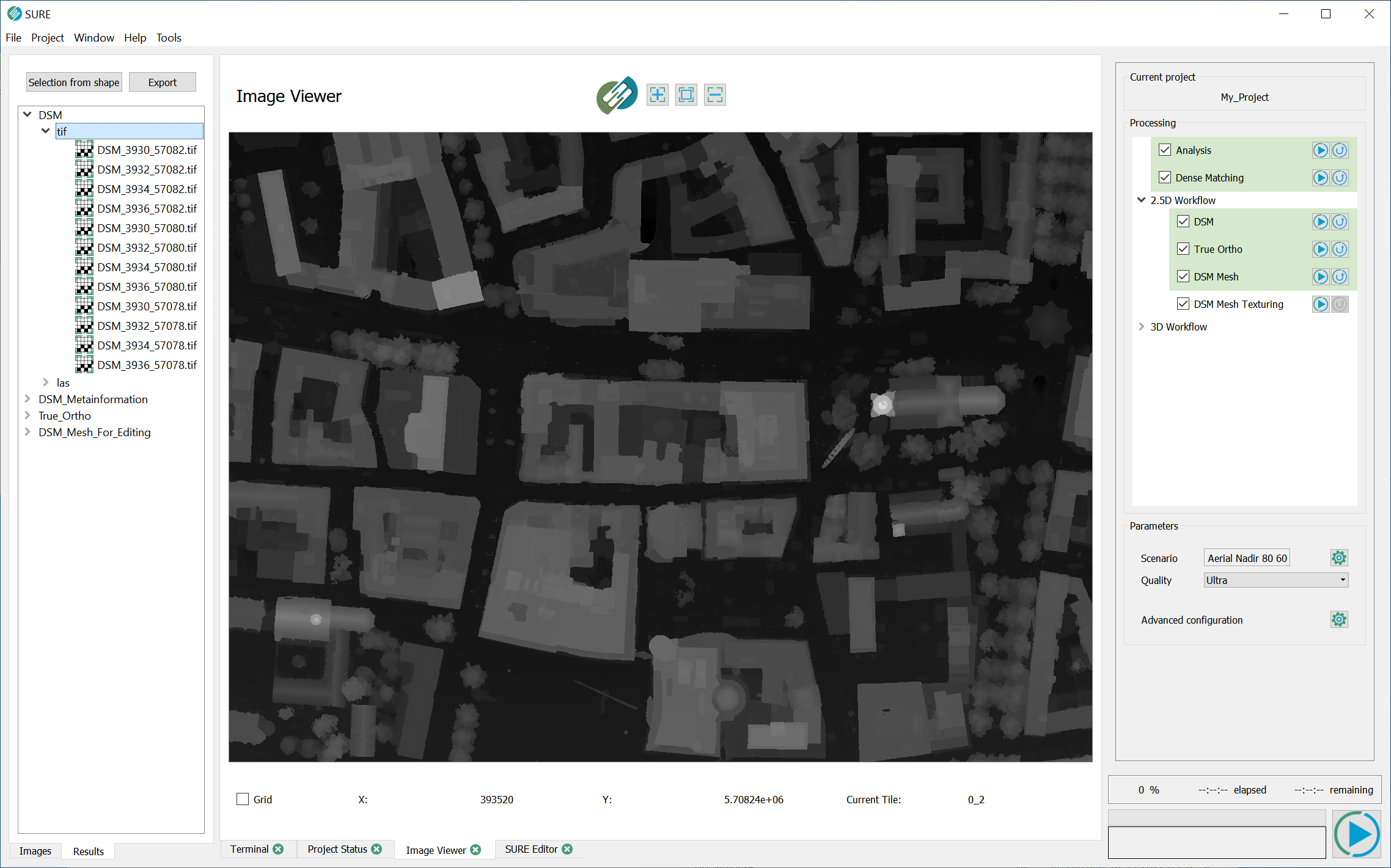Open the Tools menu

(169, 38)
